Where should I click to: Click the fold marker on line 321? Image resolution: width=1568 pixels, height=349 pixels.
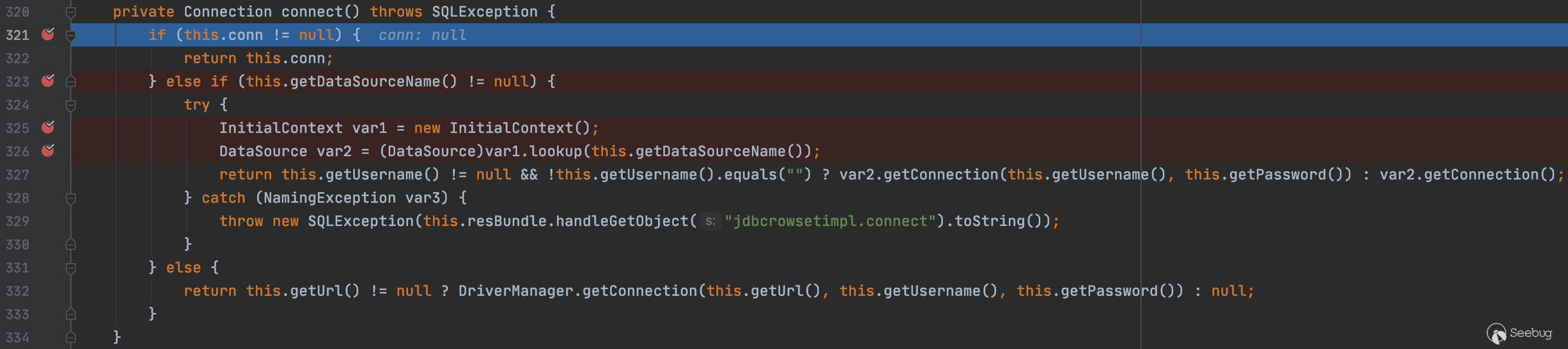[x=71, y=35]
